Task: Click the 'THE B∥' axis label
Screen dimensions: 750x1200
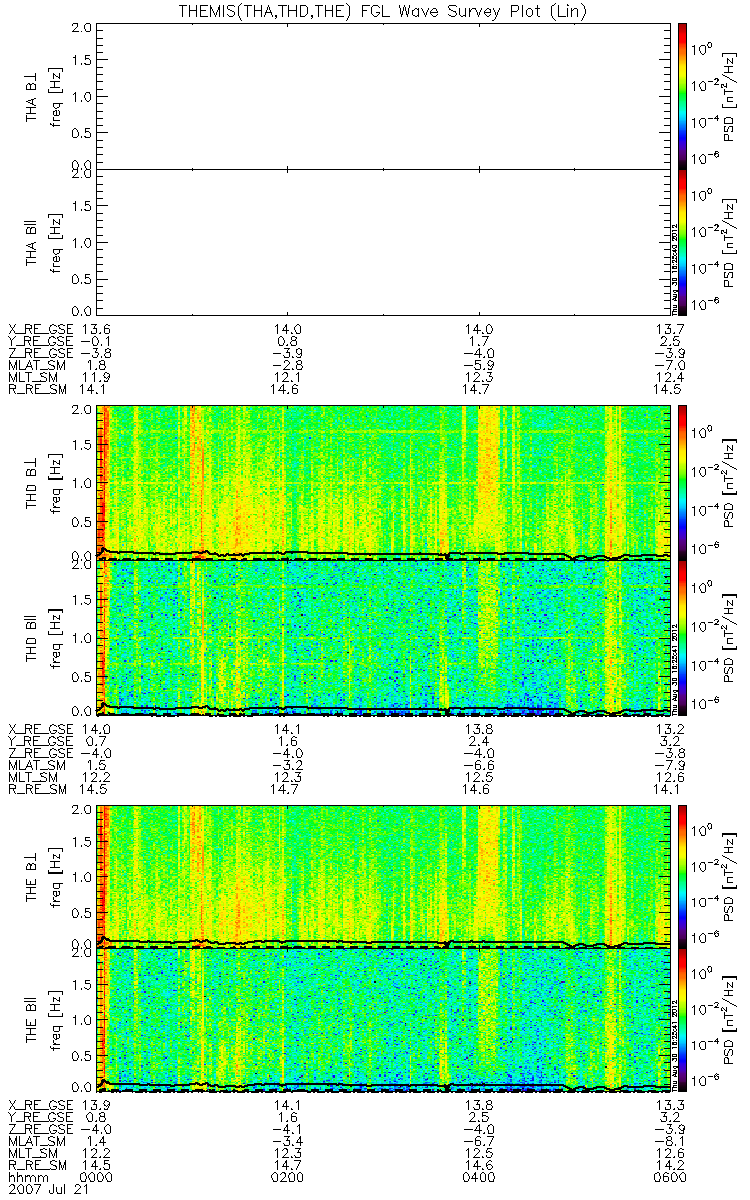Action: (33, 1020)
